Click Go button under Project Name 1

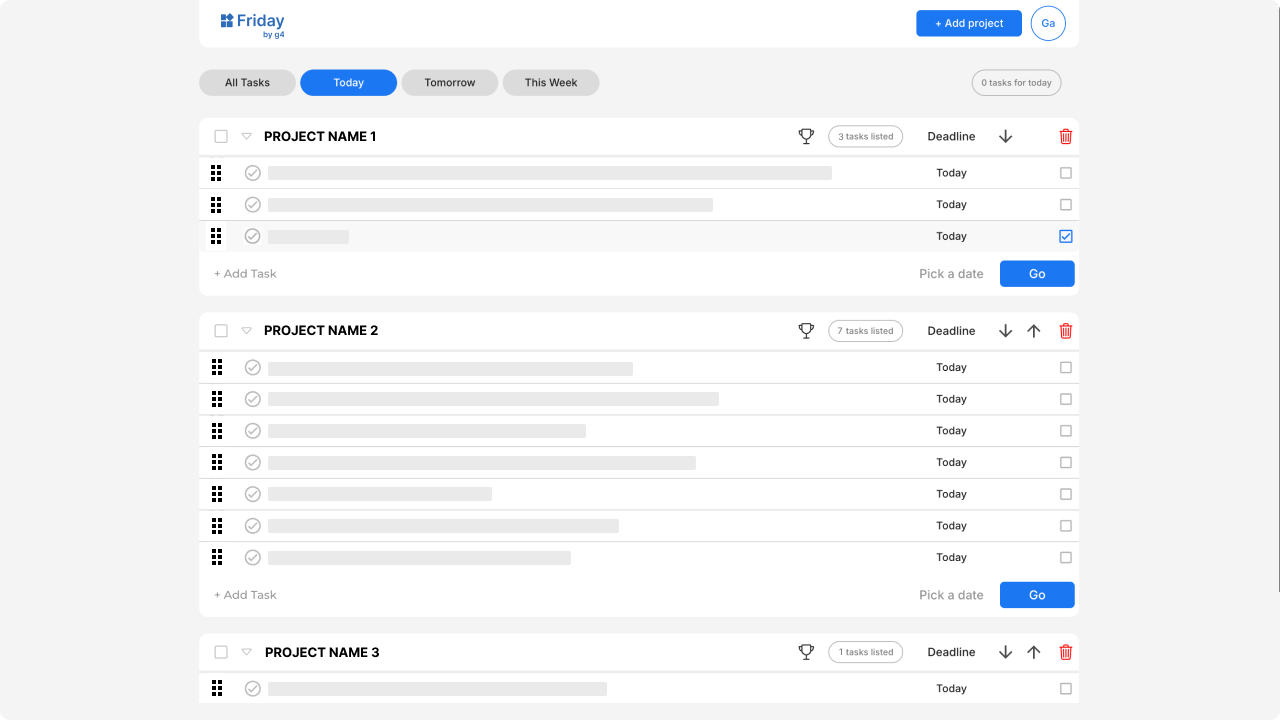(x=1037, y=274)
